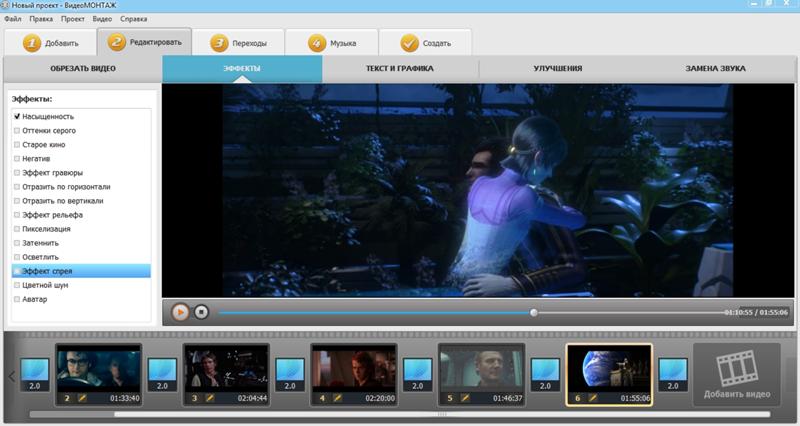Enable Отразить по горизонтали checkbox
Viewport: 800px width, 426px height.
point(17,187)
